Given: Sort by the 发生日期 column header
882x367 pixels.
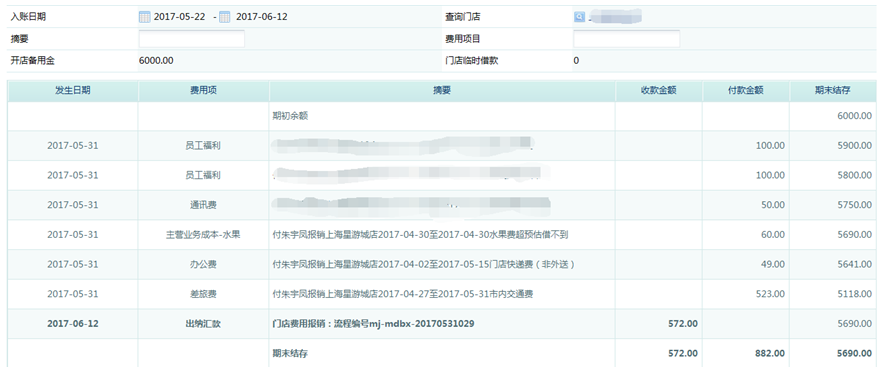Looking at the screenshot, I should (x=73, y=91).
